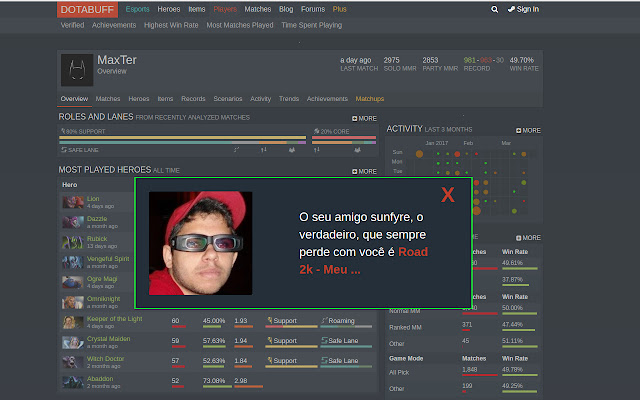Open the Ogre Magi hero icon
This screenshot has height=400, width=640.
73,282
